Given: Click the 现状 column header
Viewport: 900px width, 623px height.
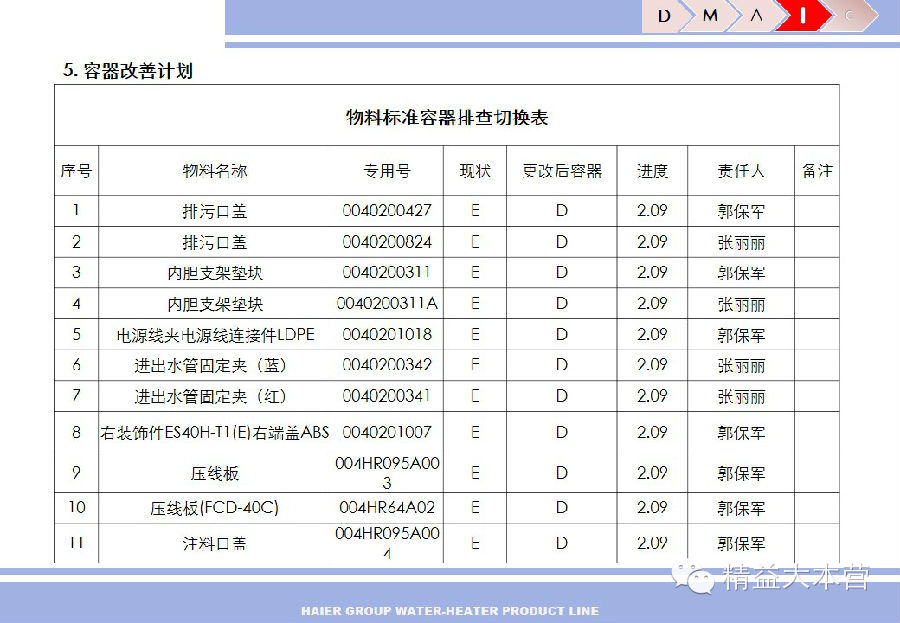Looking at the screenshot, I should (475, 171).
